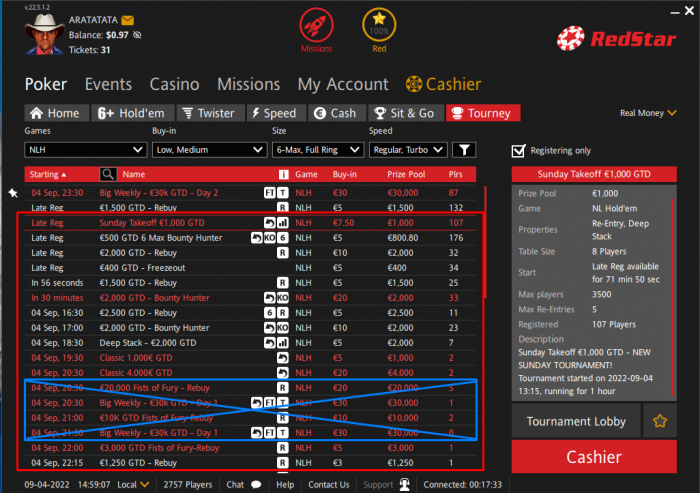The image size is (700, 493).
Task: Expand the Games NLH dropdown
Action: pyautogui.click(x=86, y=150)
